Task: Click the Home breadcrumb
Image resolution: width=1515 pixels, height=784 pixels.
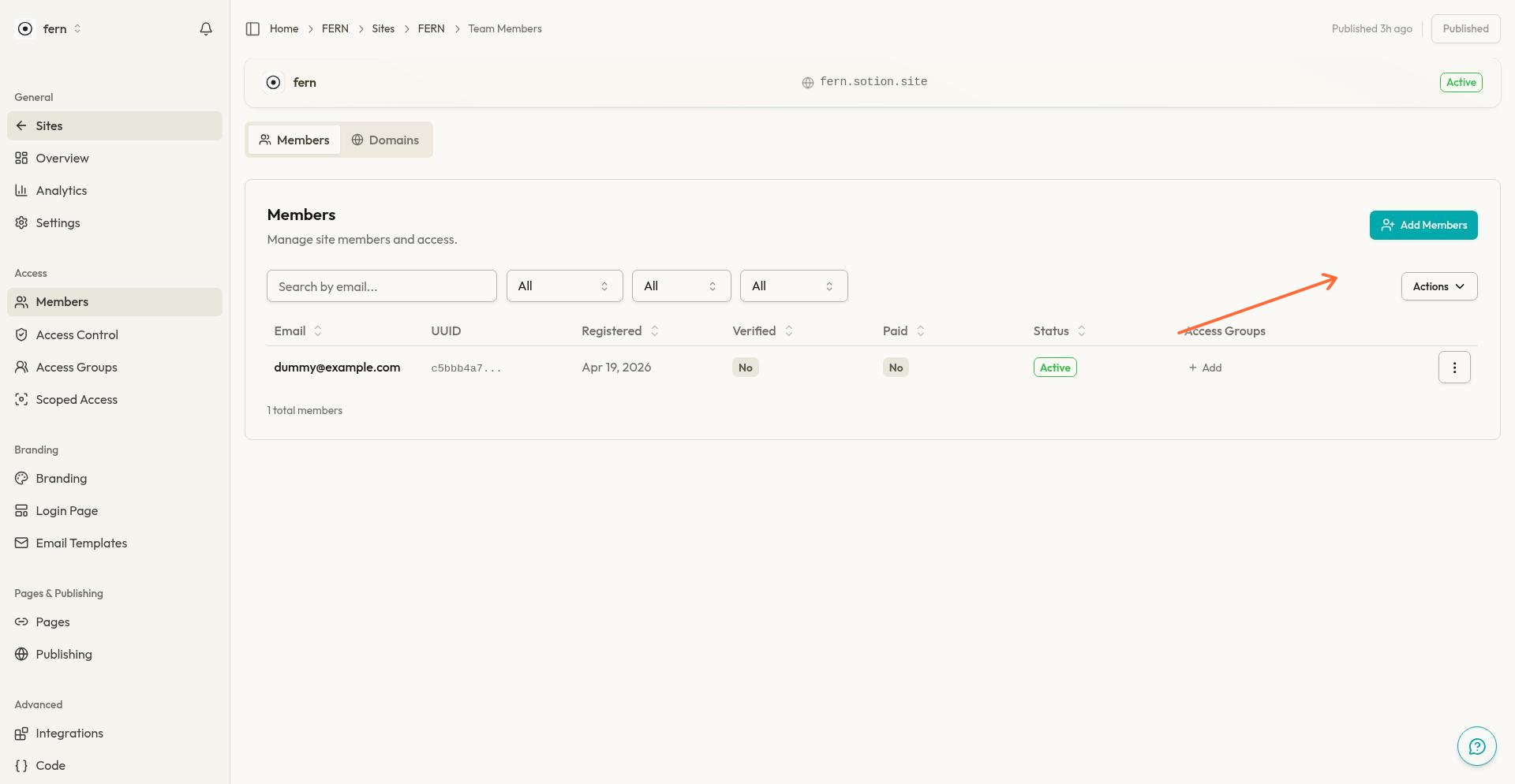Action: point(284,28)
